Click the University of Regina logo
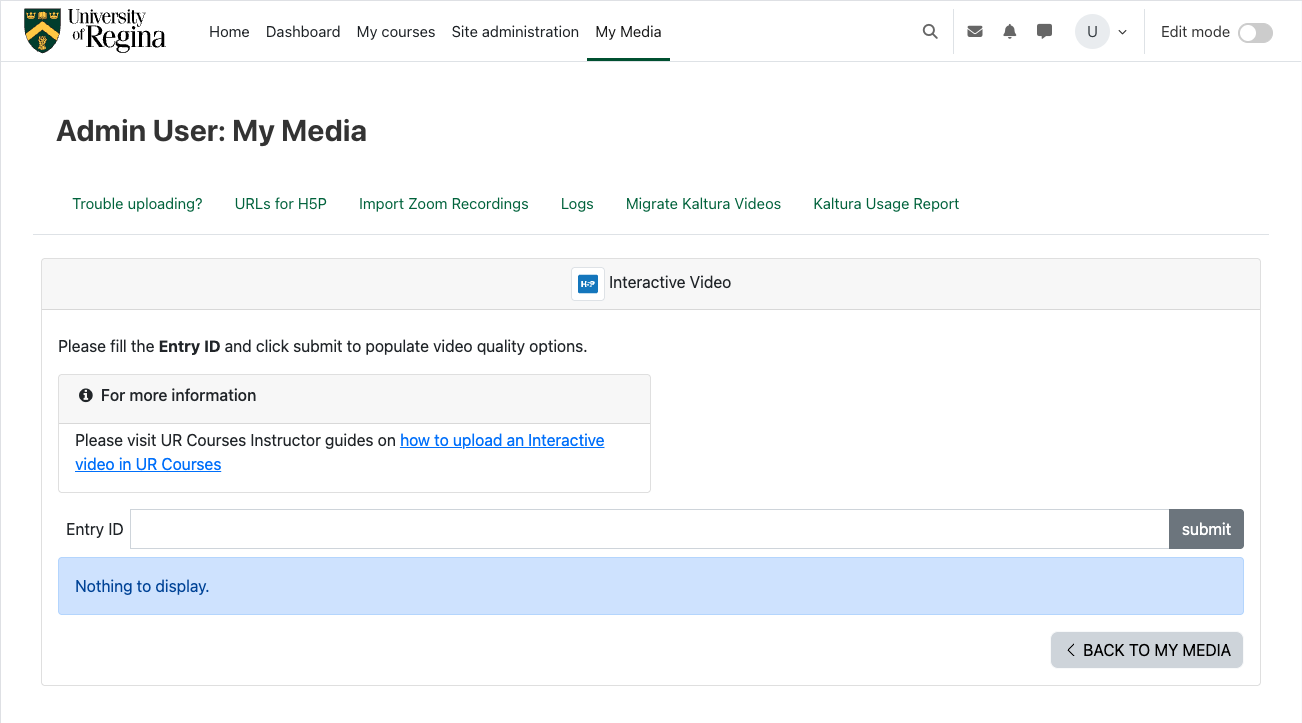 pos(95,31)
